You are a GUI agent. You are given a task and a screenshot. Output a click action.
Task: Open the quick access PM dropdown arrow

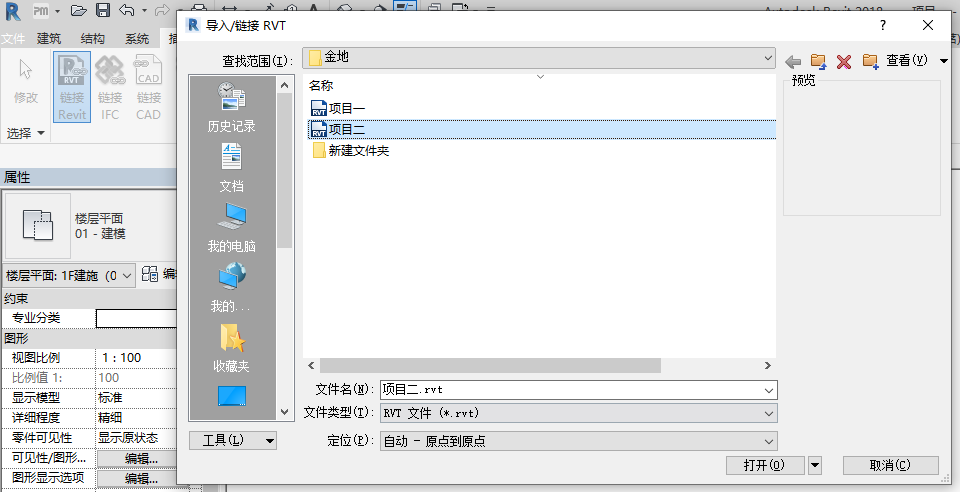pyautogui.click(x=58, y=11)
